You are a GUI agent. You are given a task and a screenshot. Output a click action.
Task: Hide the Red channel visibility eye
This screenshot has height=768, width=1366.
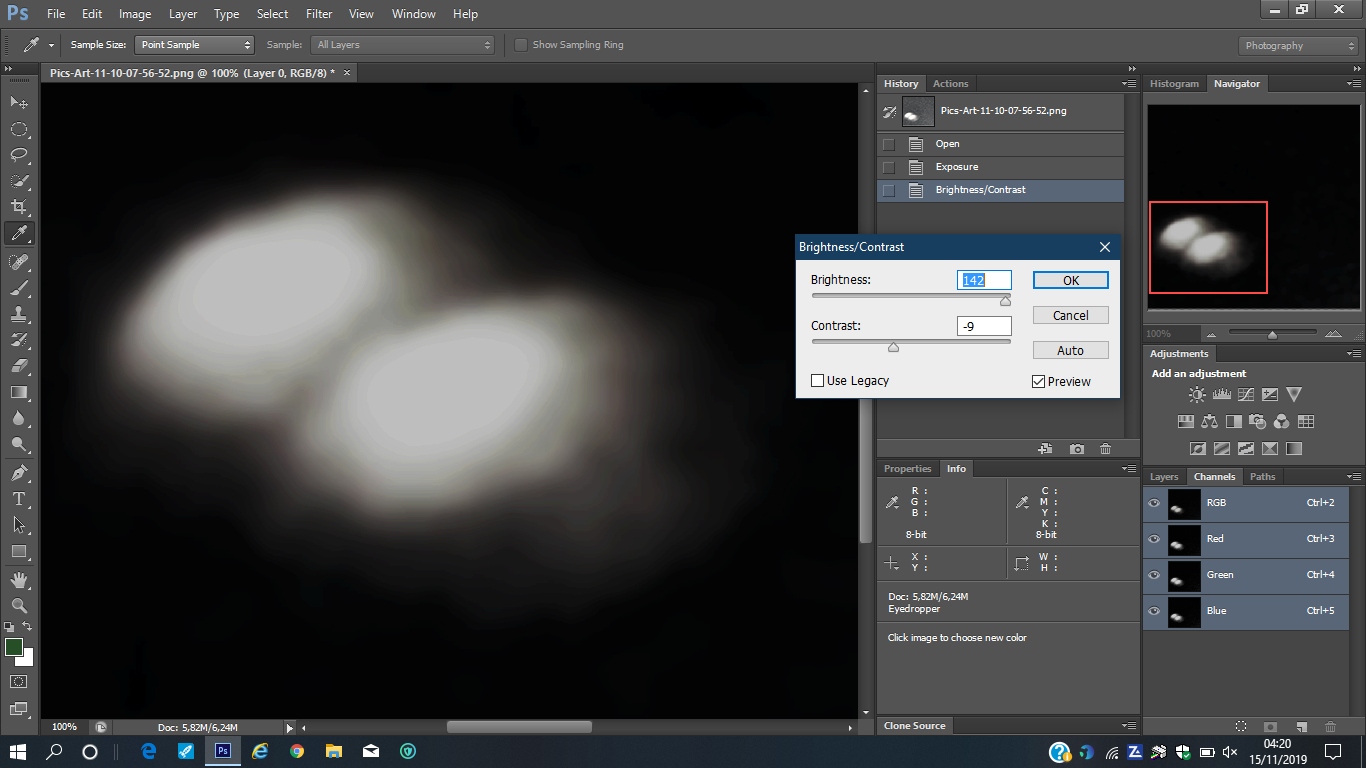(x=1154, y=539)
